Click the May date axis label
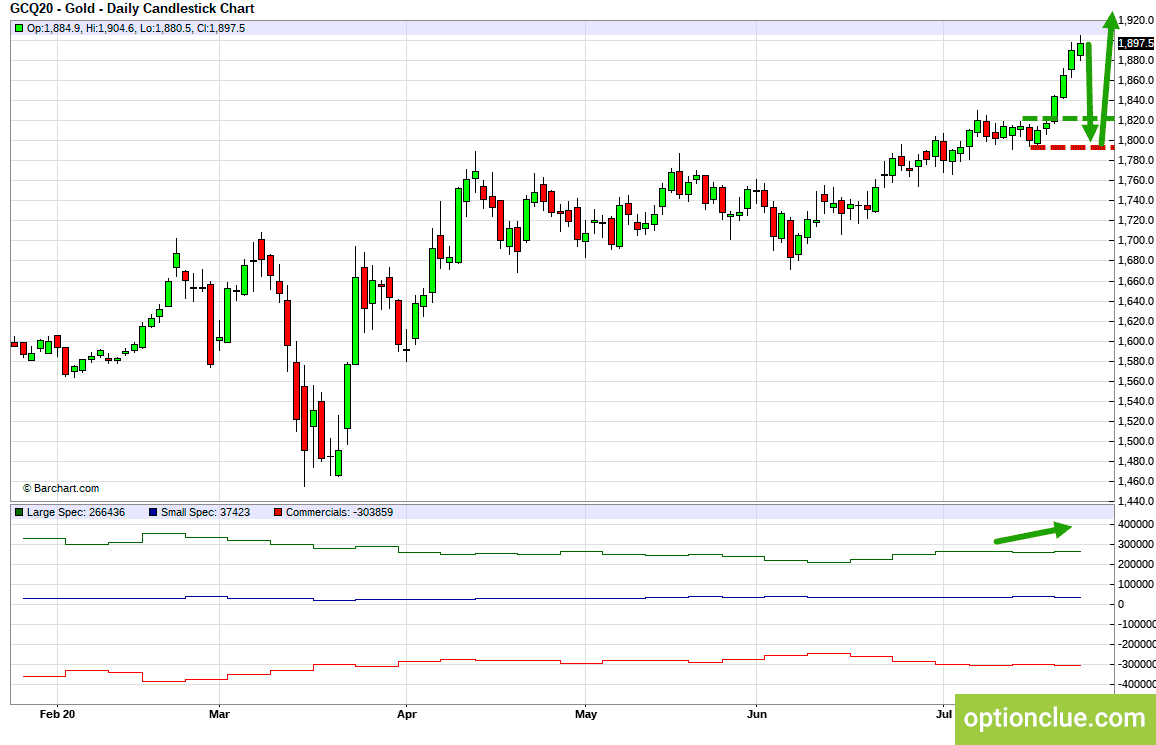The width and height of the screenshot is (1156, 745). tap(586, 714)
